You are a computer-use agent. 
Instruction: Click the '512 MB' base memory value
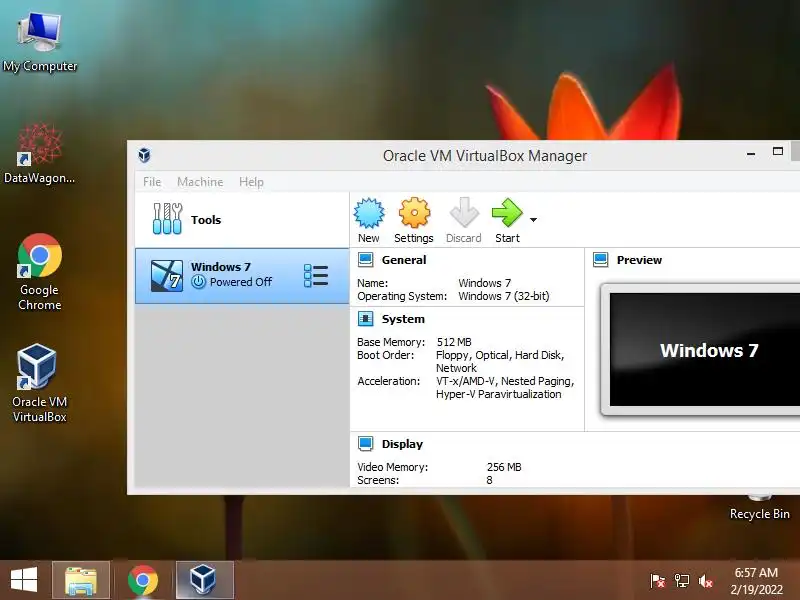pos(454,342)
